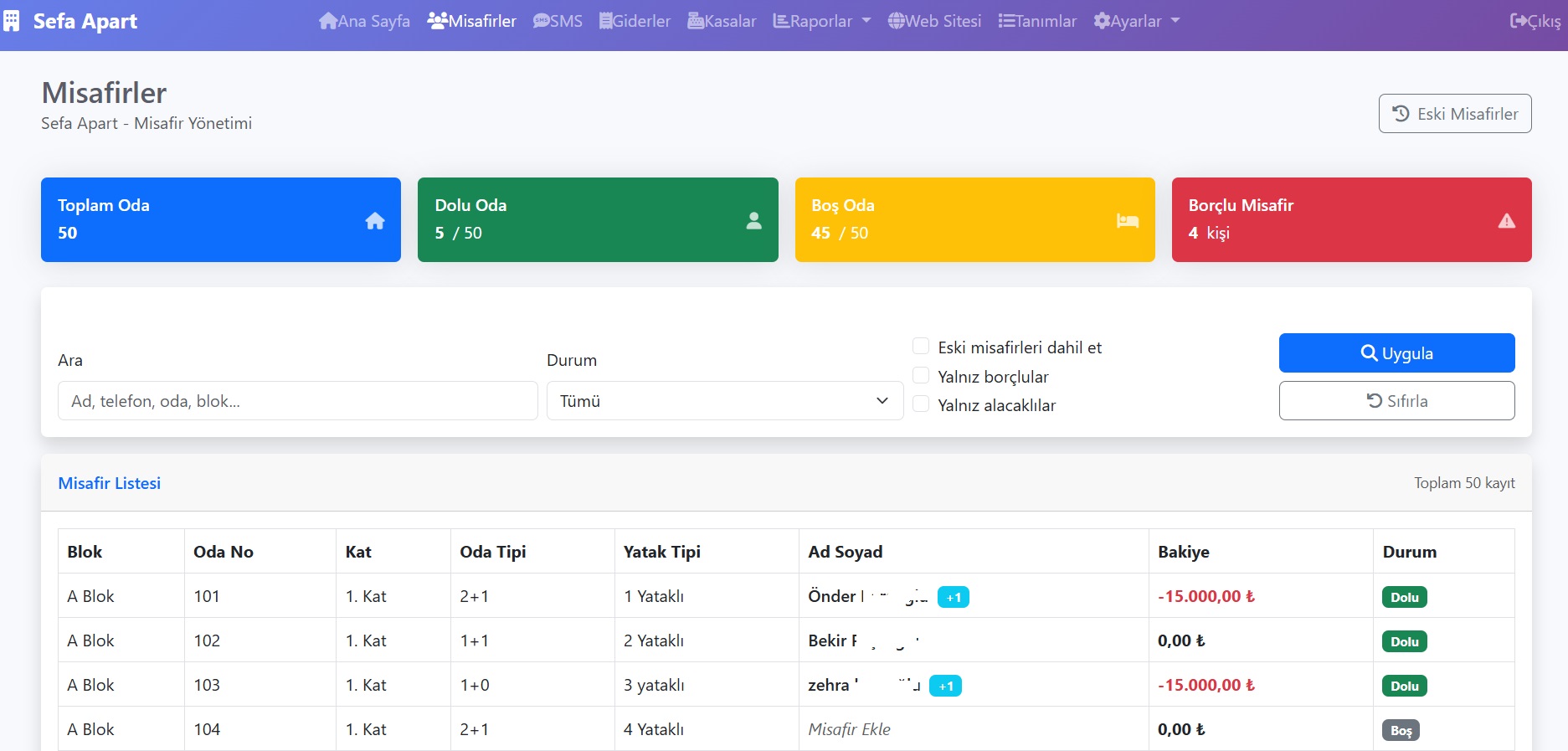This screenshot has height=751, width=1568.
Task: Tick the Yalnız alacaklılar checkbox
Action: click(x=921, y=404)
